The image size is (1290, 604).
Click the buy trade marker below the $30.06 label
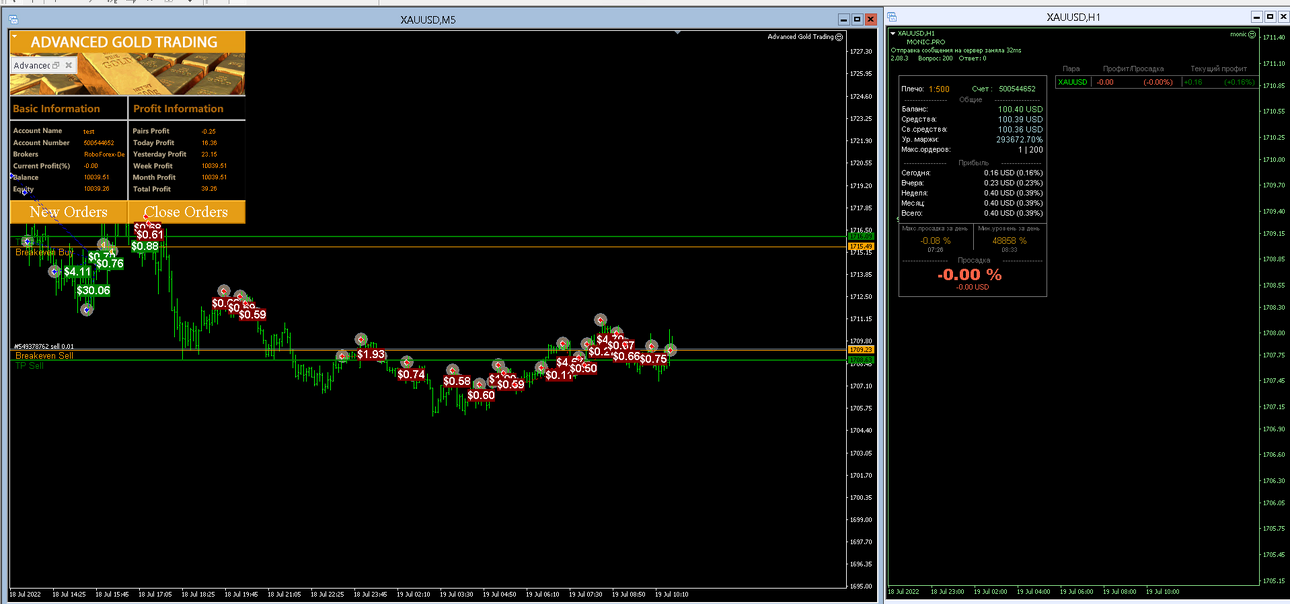[87, 309]
